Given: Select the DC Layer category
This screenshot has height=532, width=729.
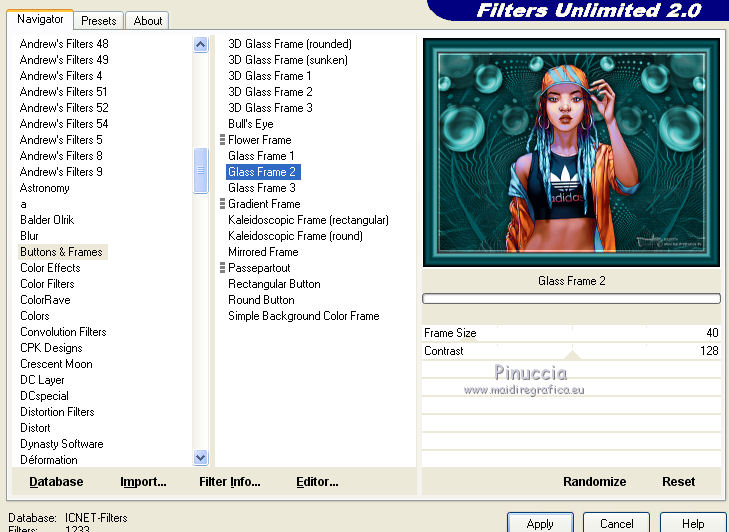Looking at the screenshot, I should (42, 380).
